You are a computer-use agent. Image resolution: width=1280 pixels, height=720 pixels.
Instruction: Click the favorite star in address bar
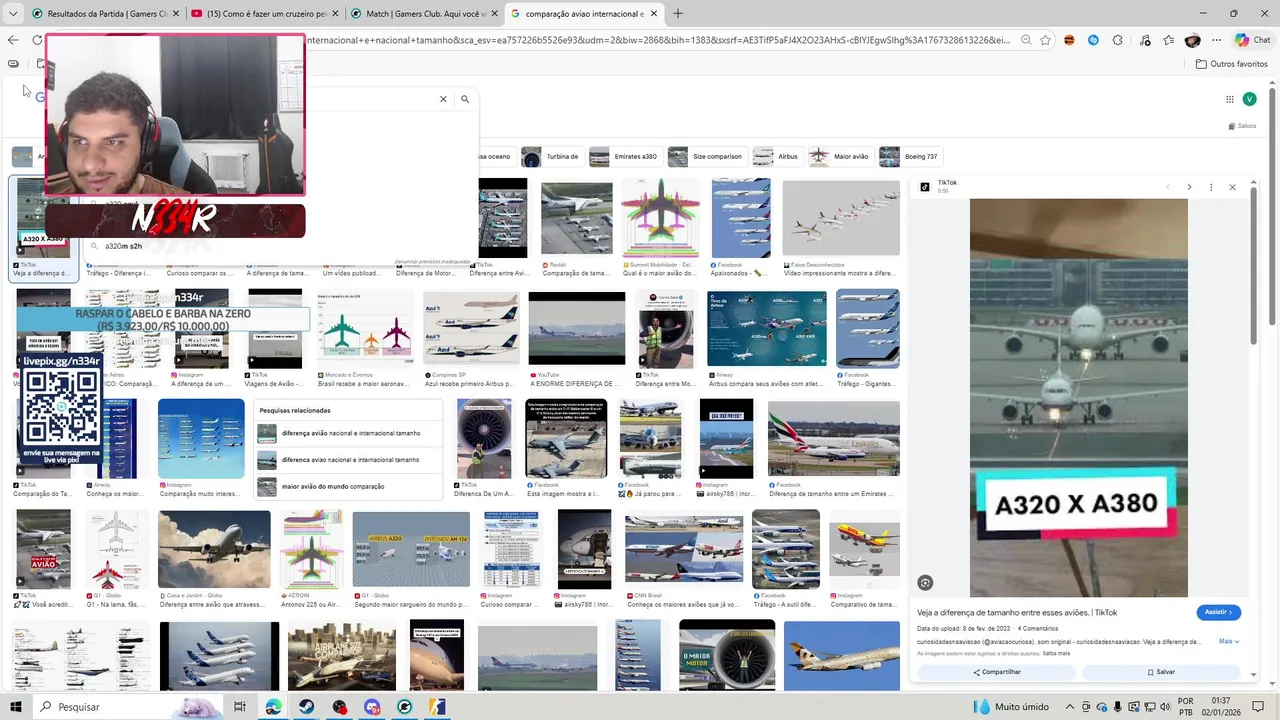[x=1045, y=40]
